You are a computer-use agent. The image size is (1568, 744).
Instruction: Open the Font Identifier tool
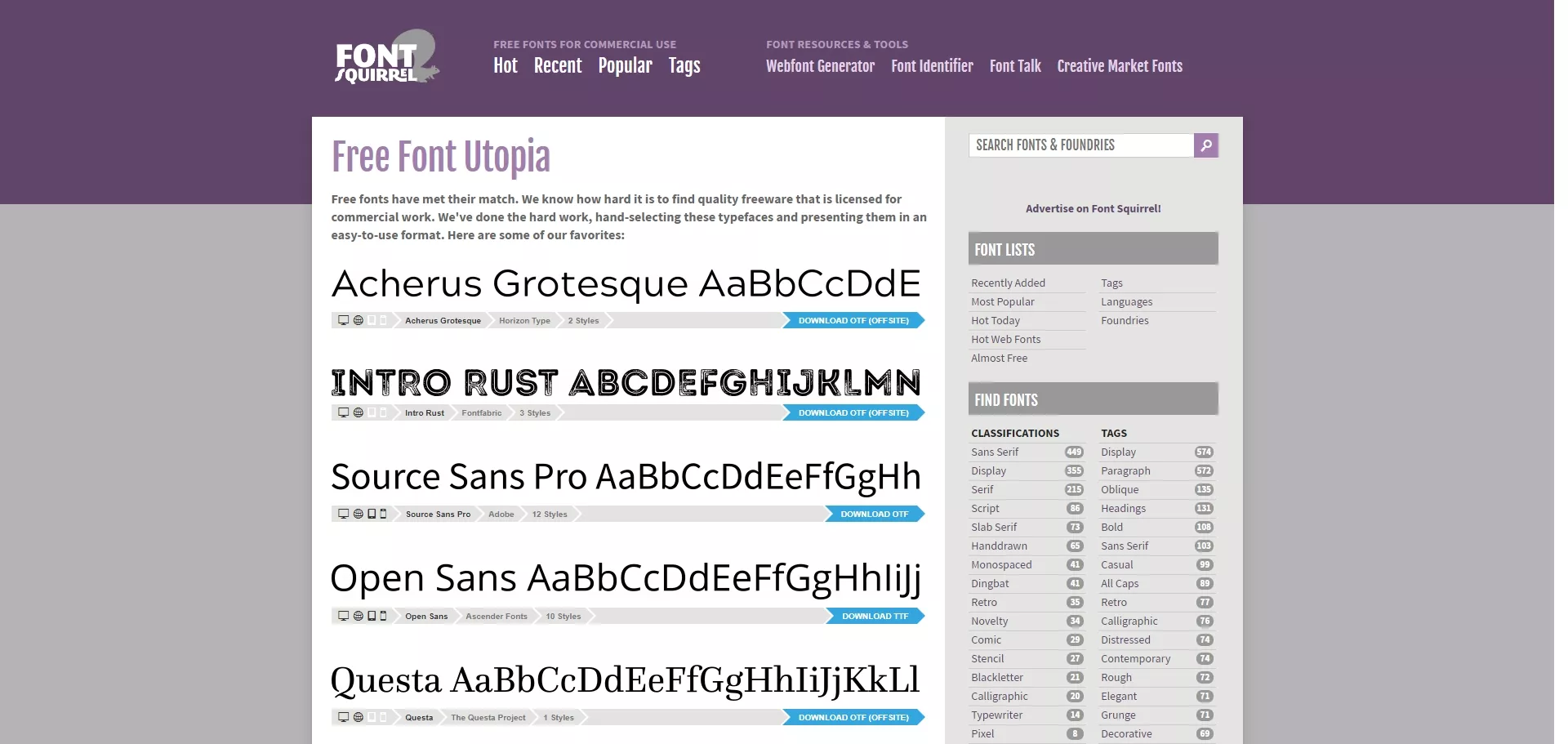[x=932, y=66]
